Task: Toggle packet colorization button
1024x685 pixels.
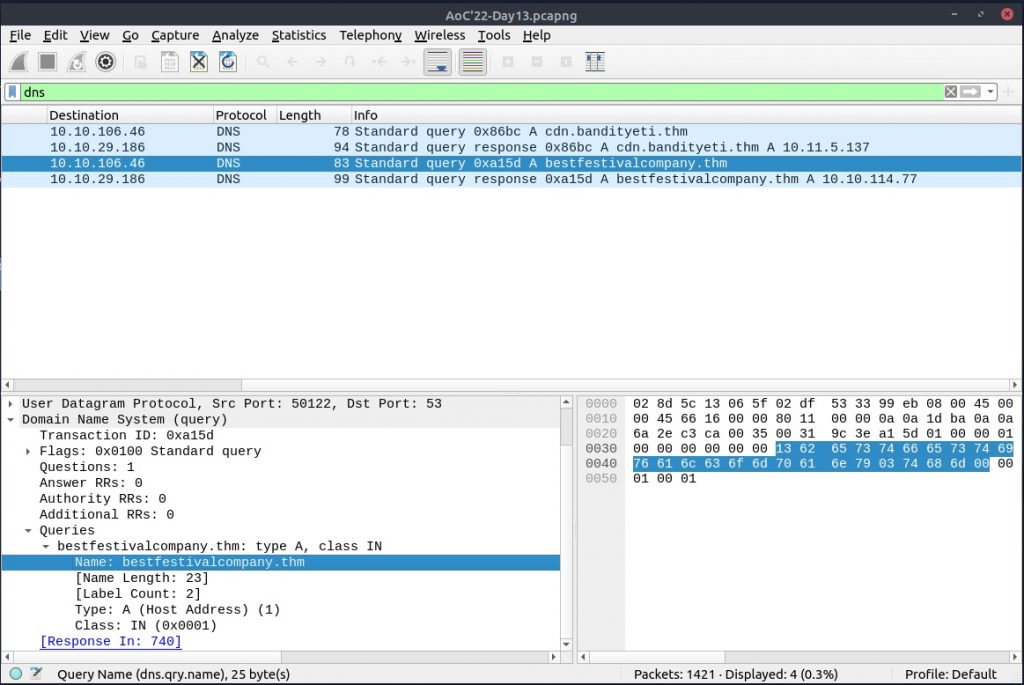Action: 472,62
